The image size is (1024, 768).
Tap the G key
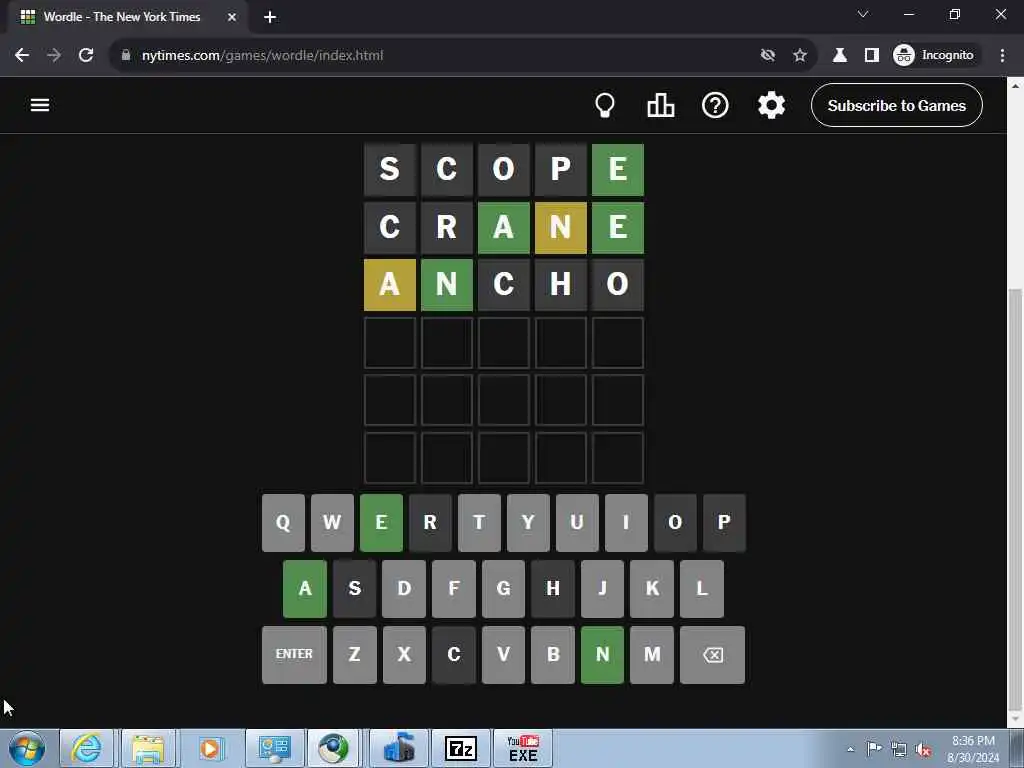click(x=504, y=588)
